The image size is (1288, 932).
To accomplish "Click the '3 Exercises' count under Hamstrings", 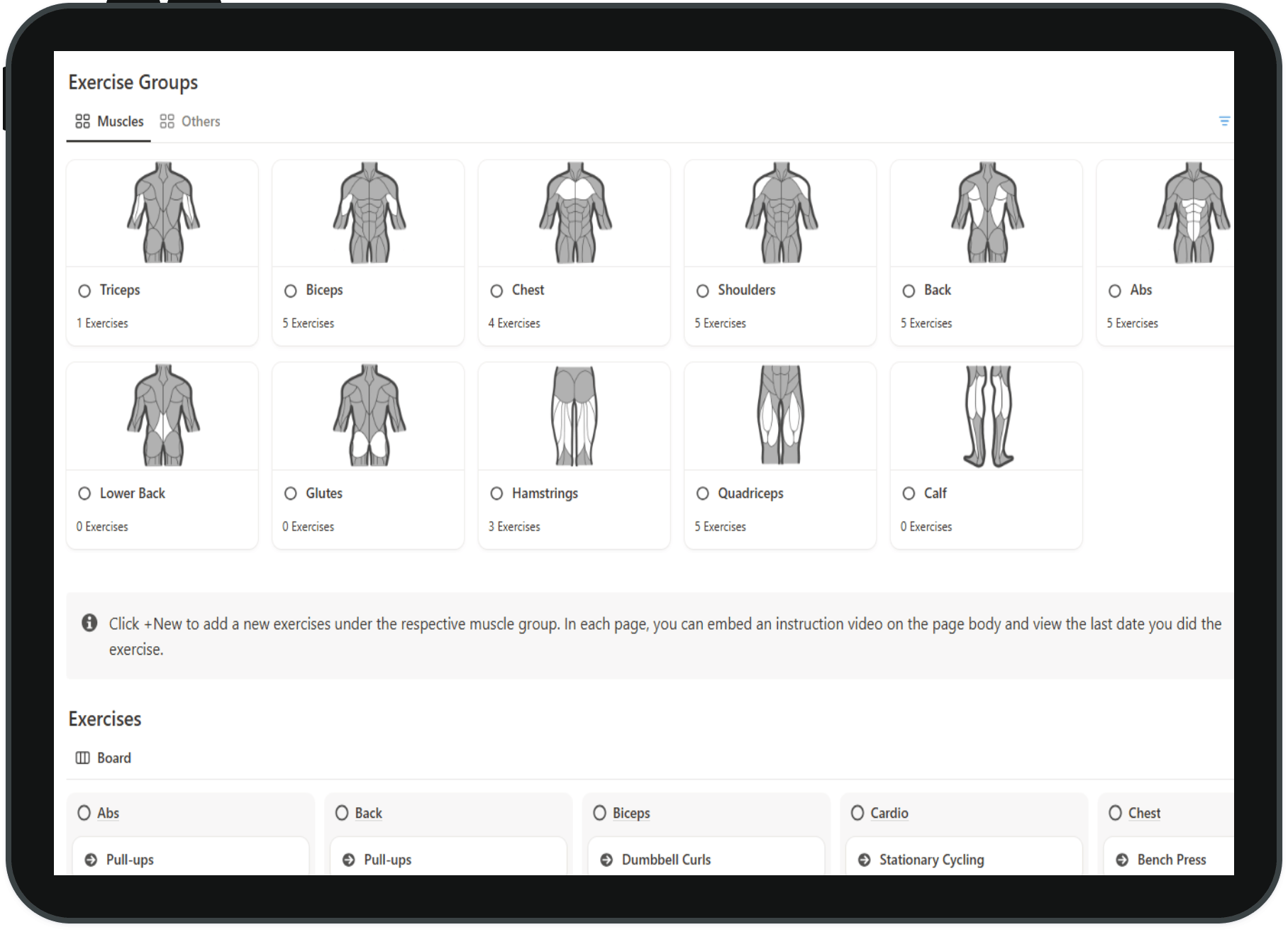I will pyautogui.click(x=514, y=527).
